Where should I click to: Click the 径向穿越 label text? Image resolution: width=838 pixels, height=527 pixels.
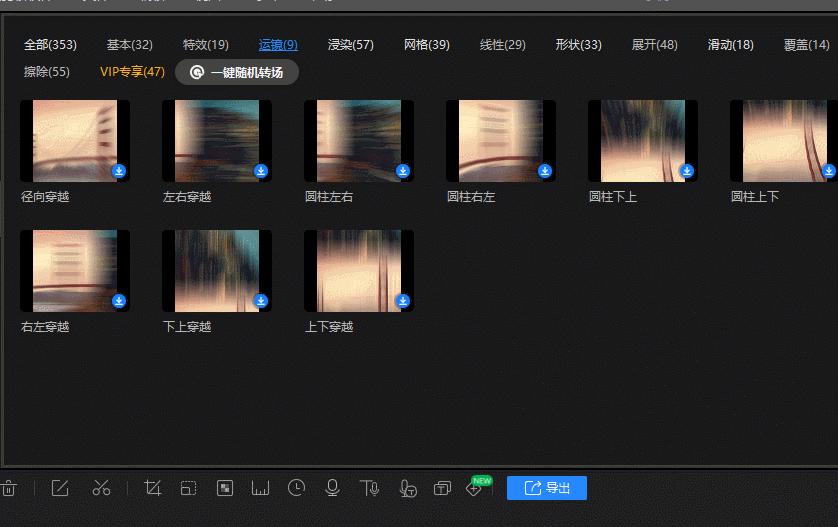click(x=45, y=197)
